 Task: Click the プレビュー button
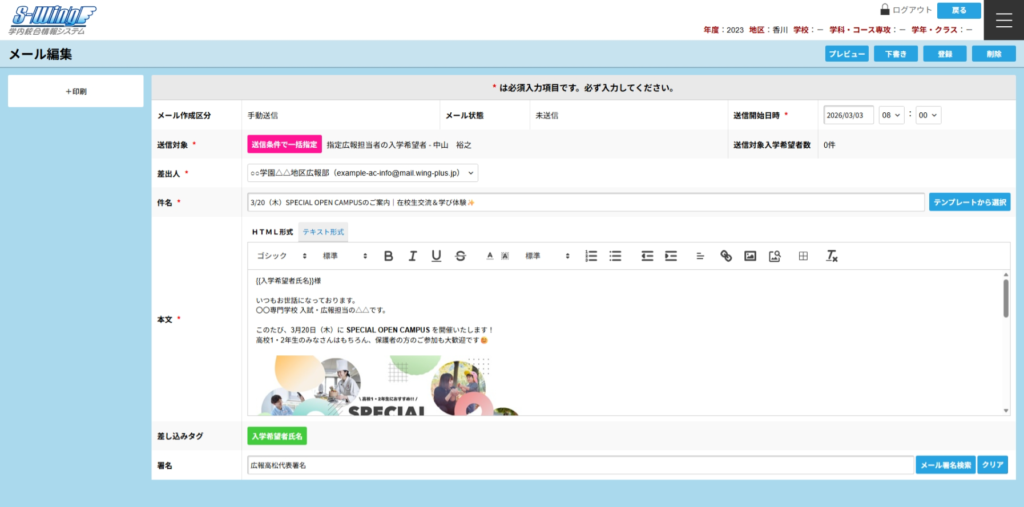point(846,54)
